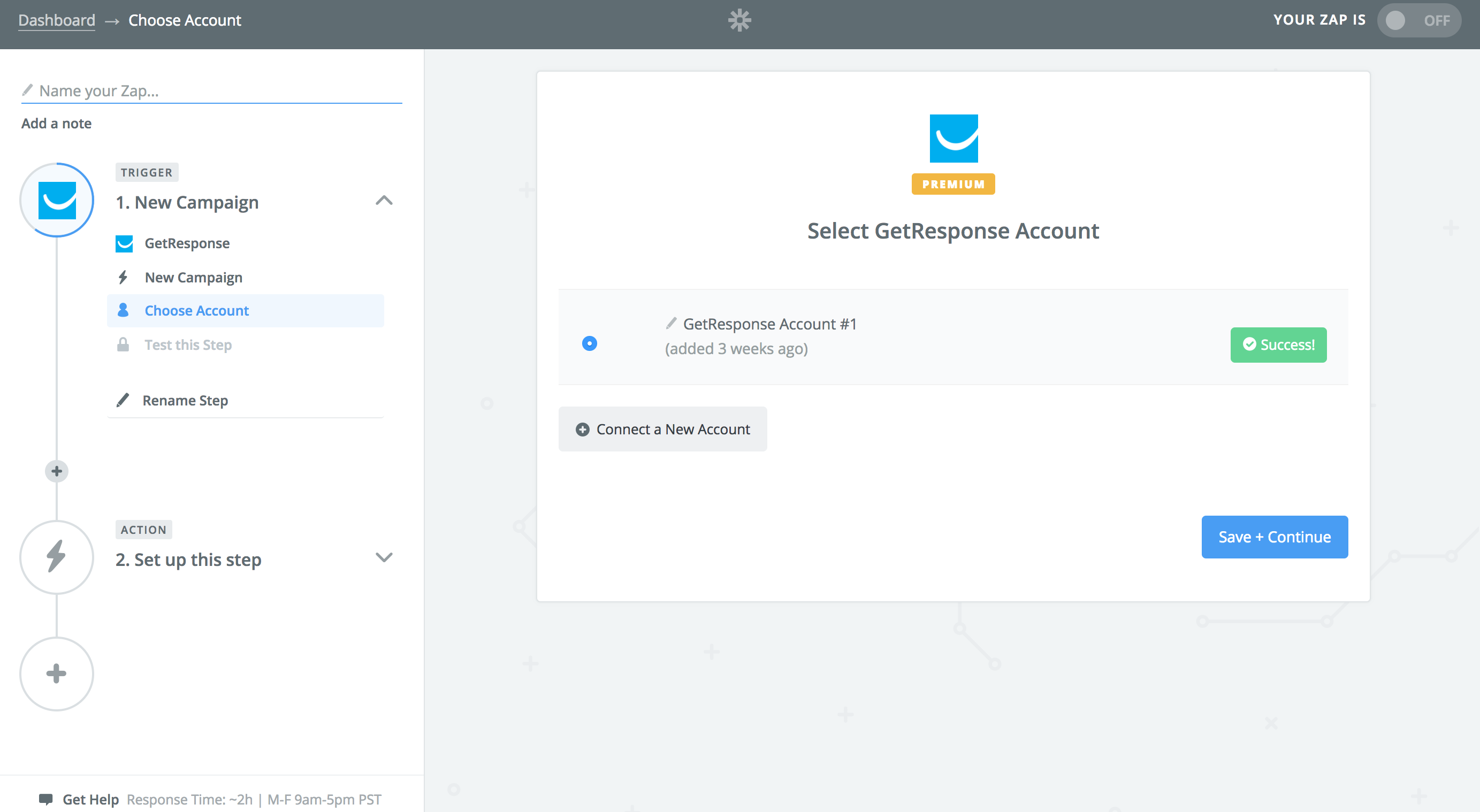
Task: Open the New Campaign trigger item
Action: point(245,278)
